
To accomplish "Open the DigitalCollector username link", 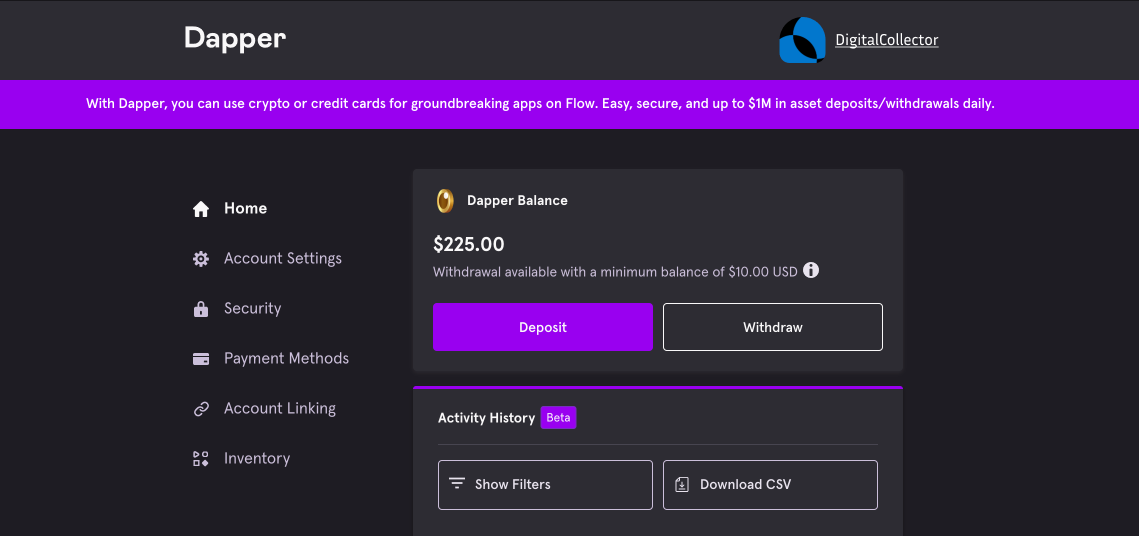I will (887, 40).
